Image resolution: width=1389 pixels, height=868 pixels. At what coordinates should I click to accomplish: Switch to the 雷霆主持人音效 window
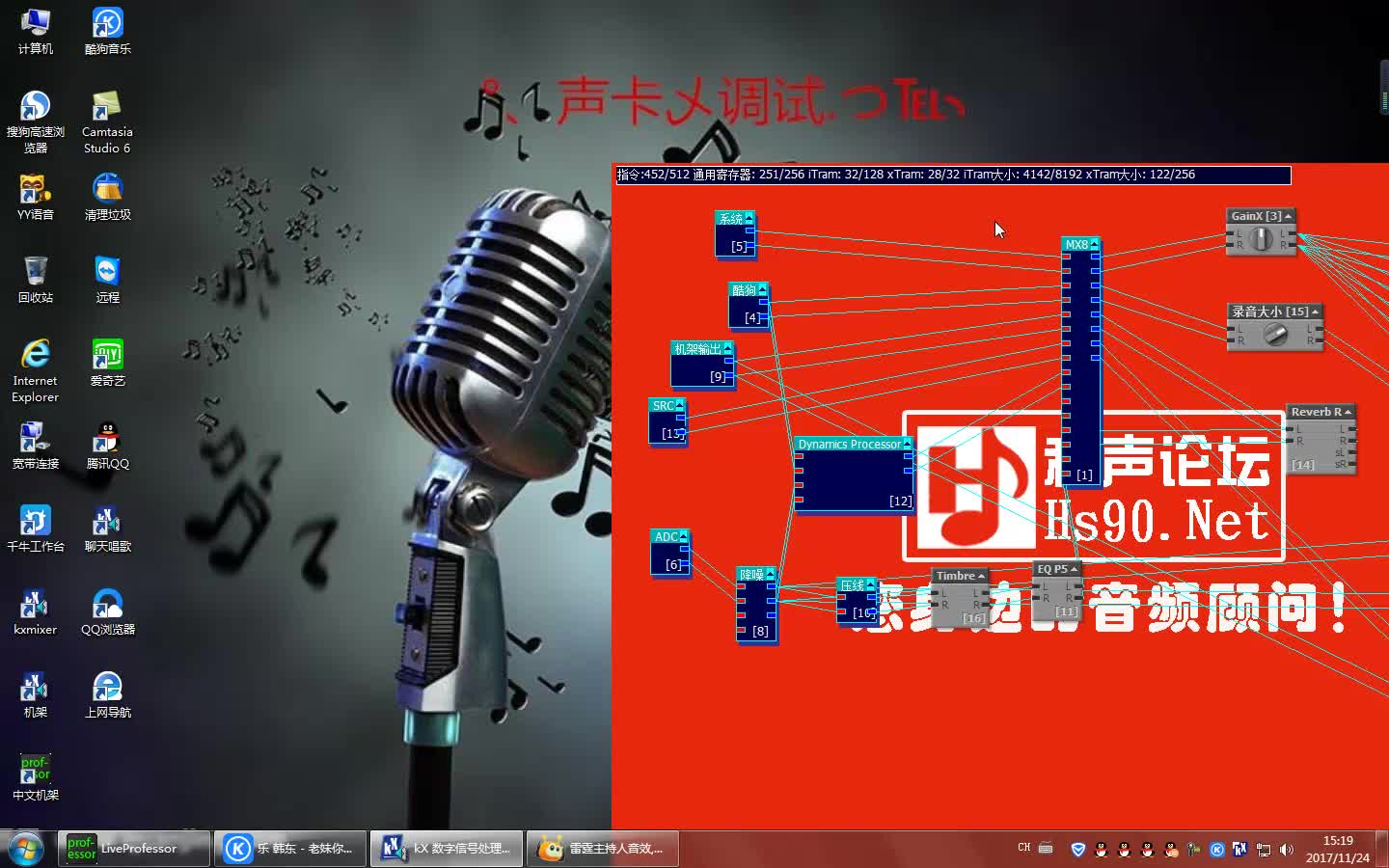coord(603,849)
